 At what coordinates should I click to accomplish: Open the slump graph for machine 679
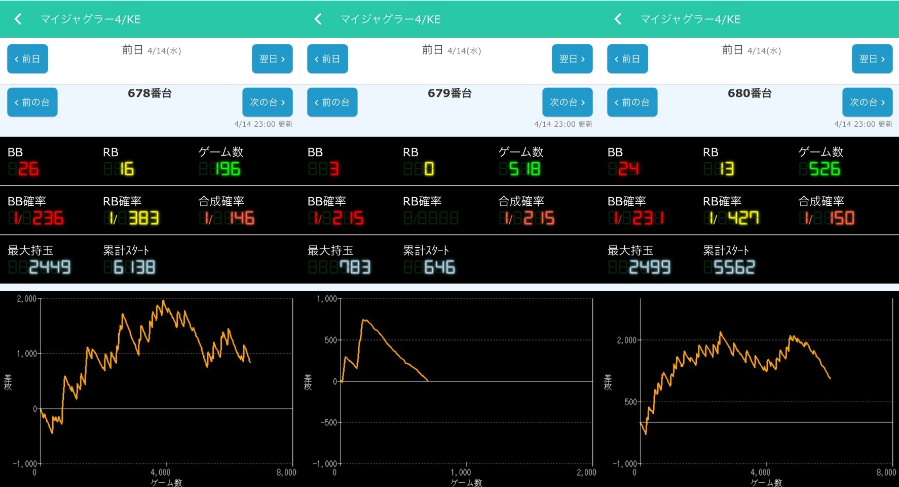tap(450, 385)
